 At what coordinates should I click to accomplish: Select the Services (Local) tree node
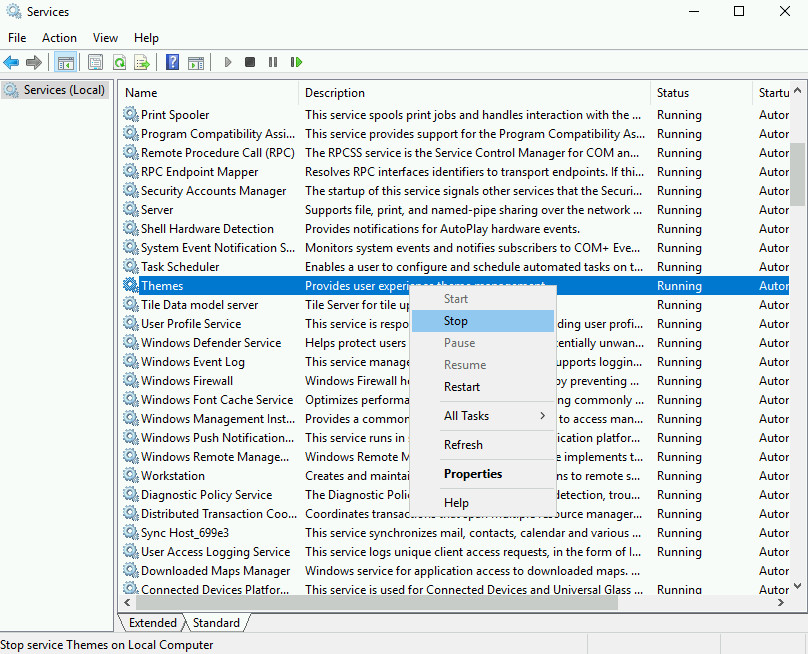tap(55, 90)
